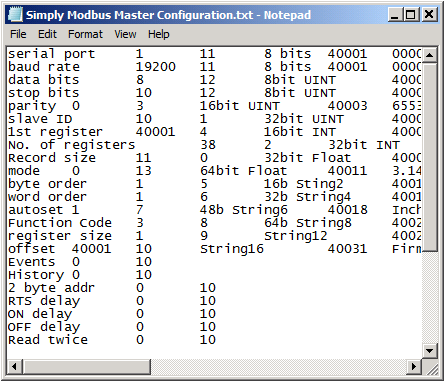Click the text 'offset'
Image resolution: width=447 pixels, height=383 pixels.
[x=32, y=249]
